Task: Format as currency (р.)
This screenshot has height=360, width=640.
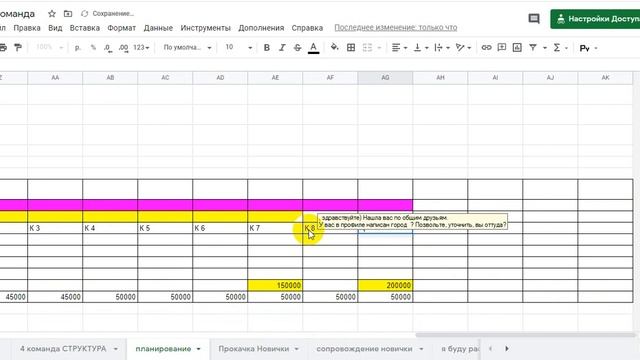Action: [x=78, y=48]
